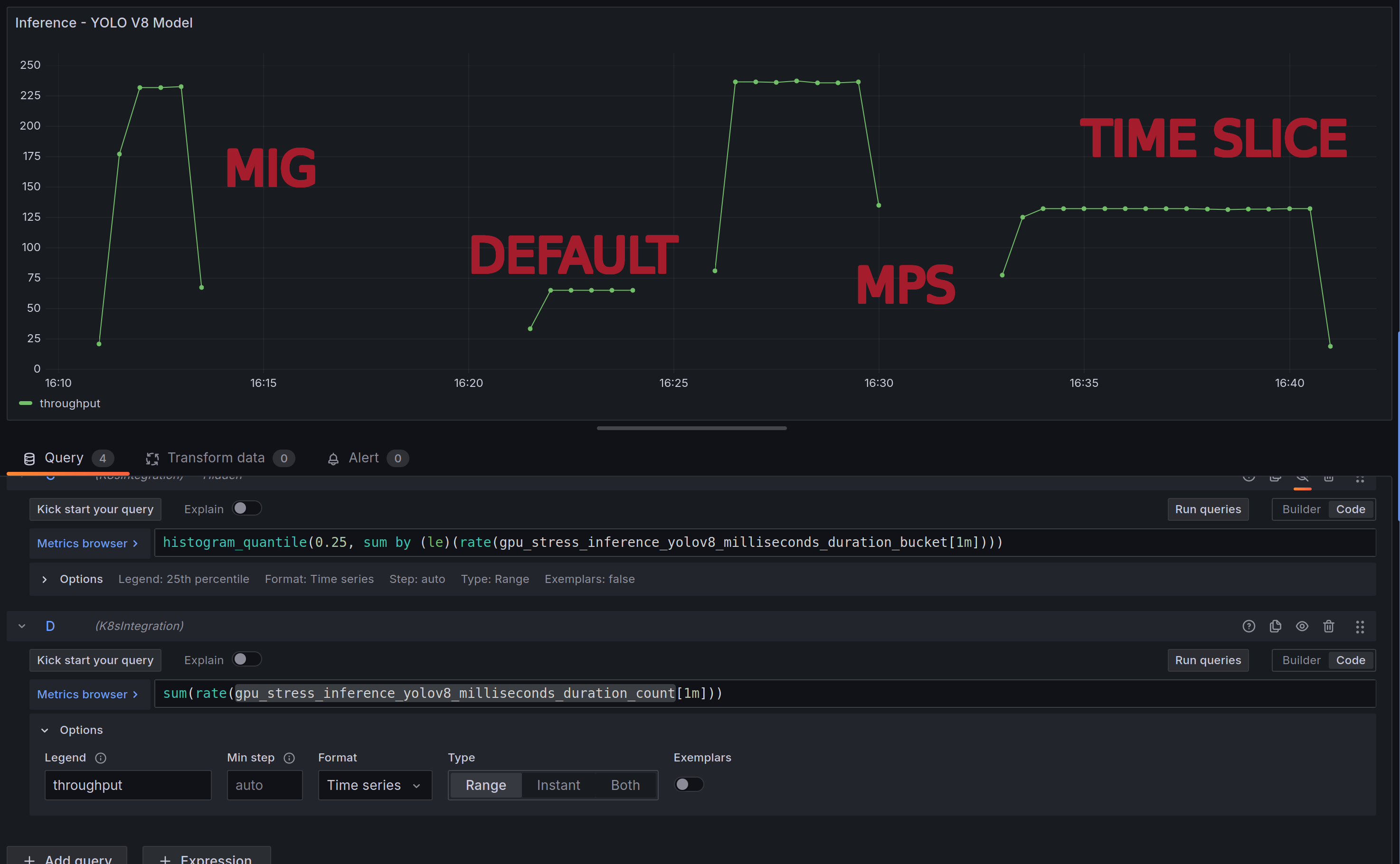
Task: Click into the histogram_quantile query editor
Action: click(765, 543)
